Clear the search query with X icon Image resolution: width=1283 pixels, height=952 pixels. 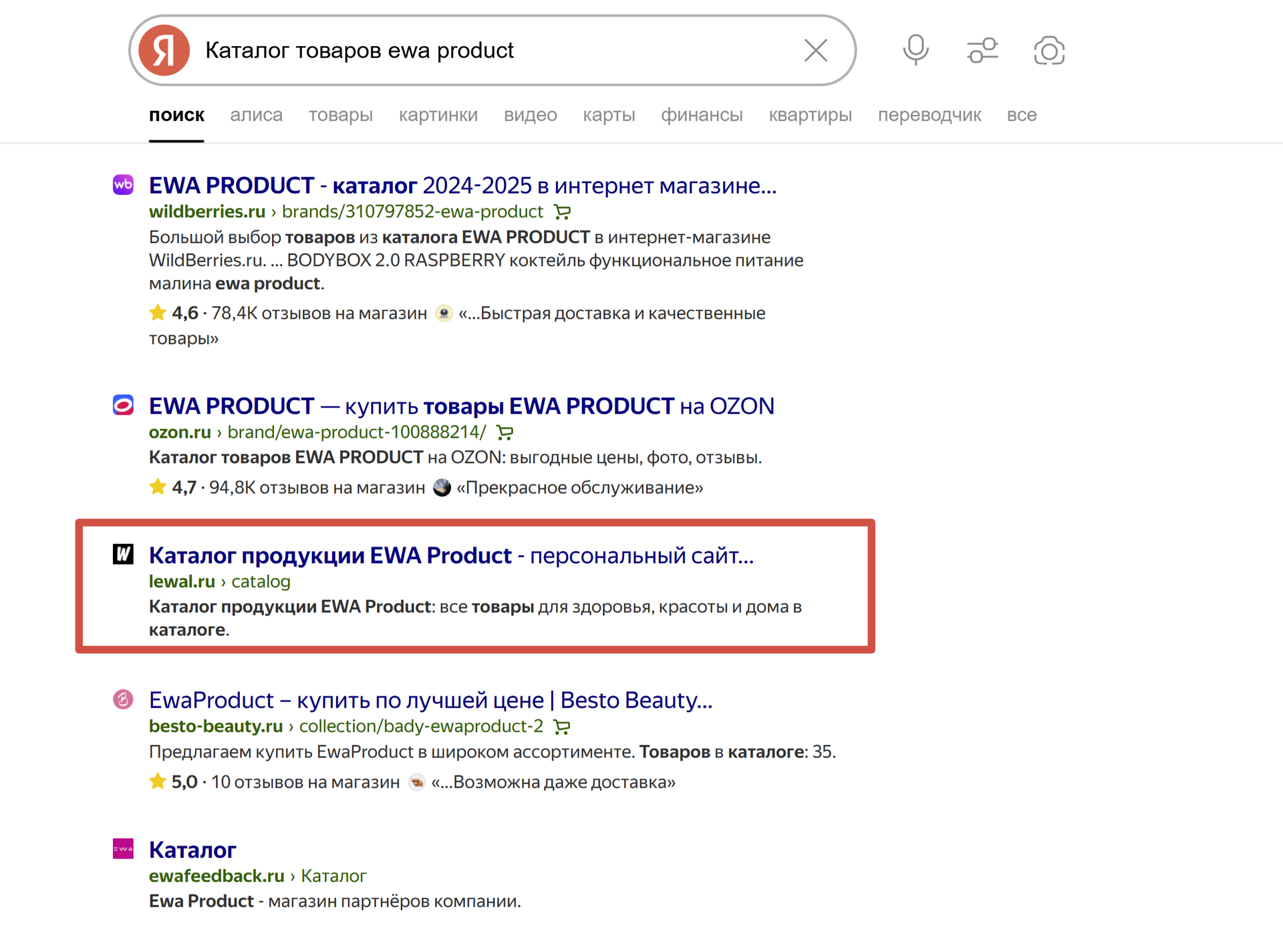pos(815,50)
